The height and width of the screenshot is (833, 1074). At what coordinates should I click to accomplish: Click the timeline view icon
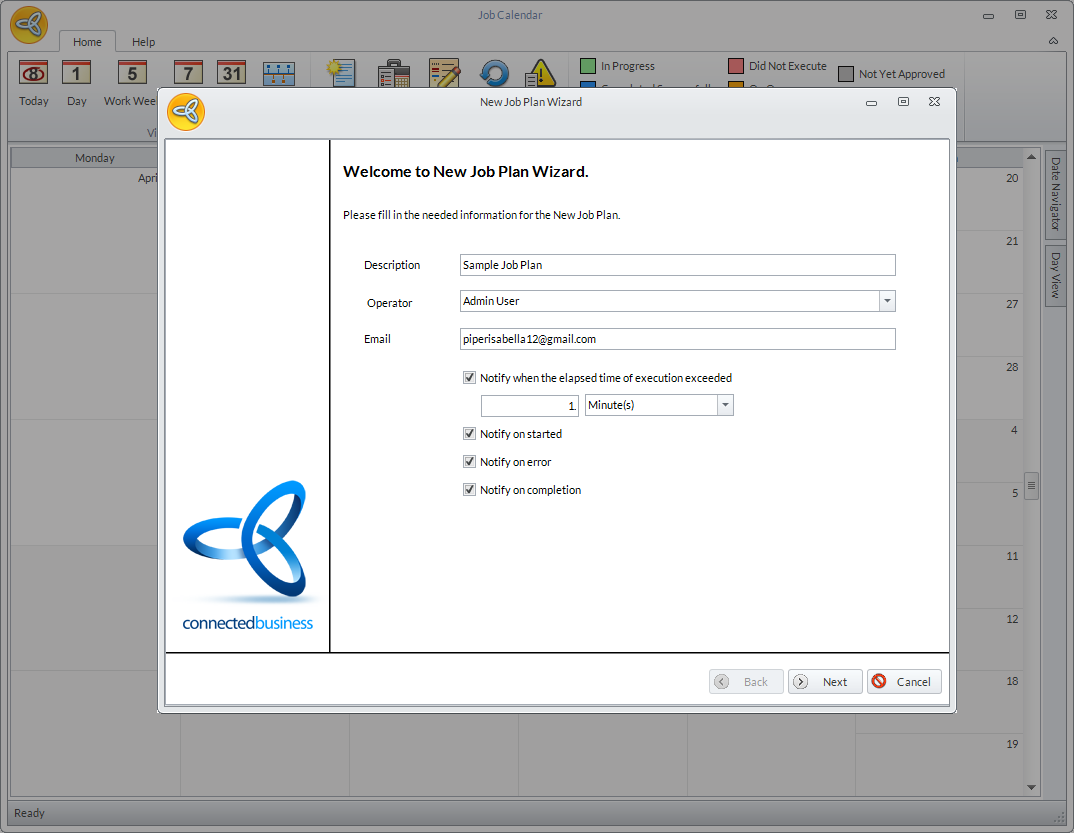(279, 74)
